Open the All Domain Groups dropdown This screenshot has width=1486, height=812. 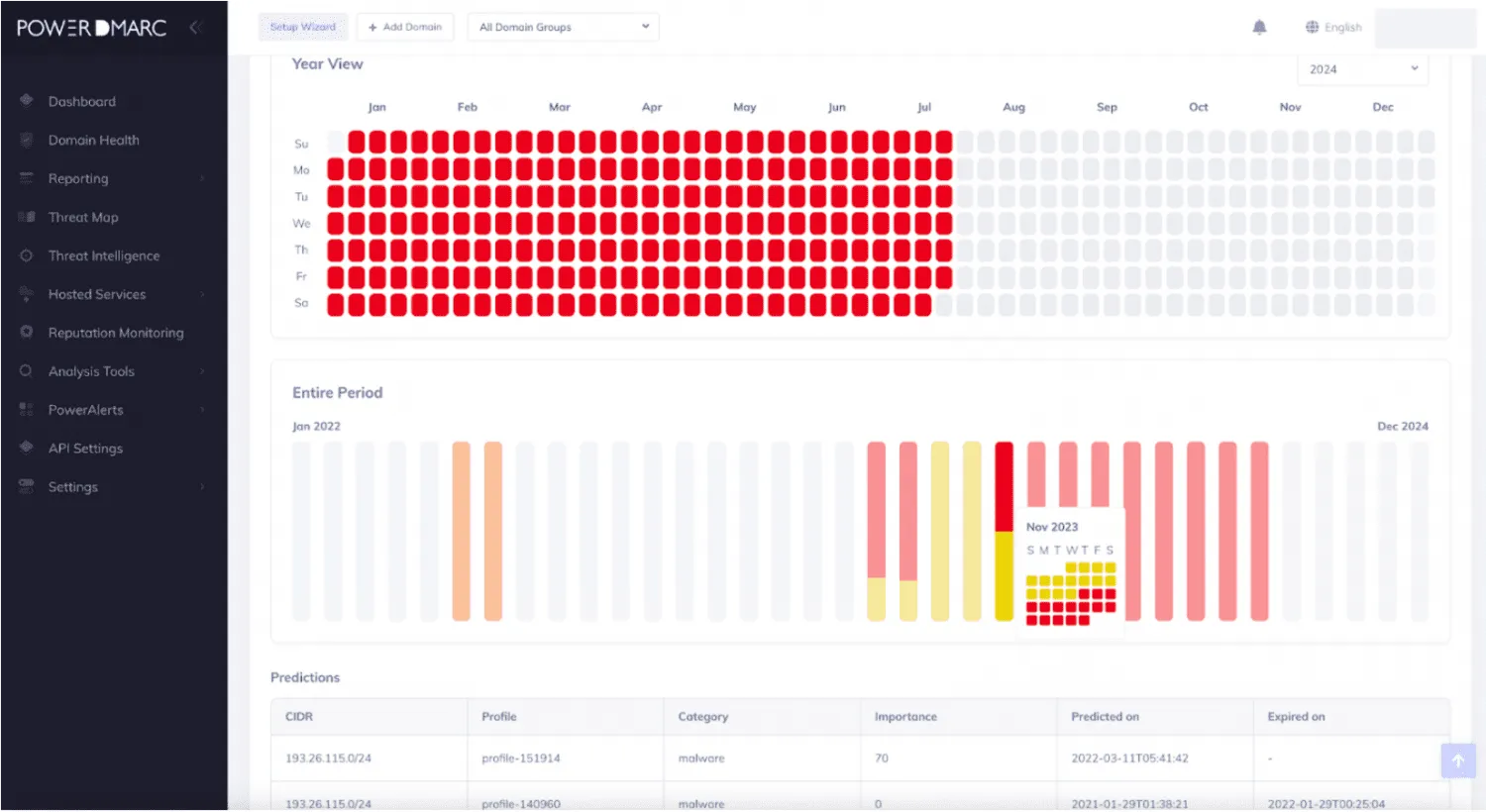click(564, 28)
